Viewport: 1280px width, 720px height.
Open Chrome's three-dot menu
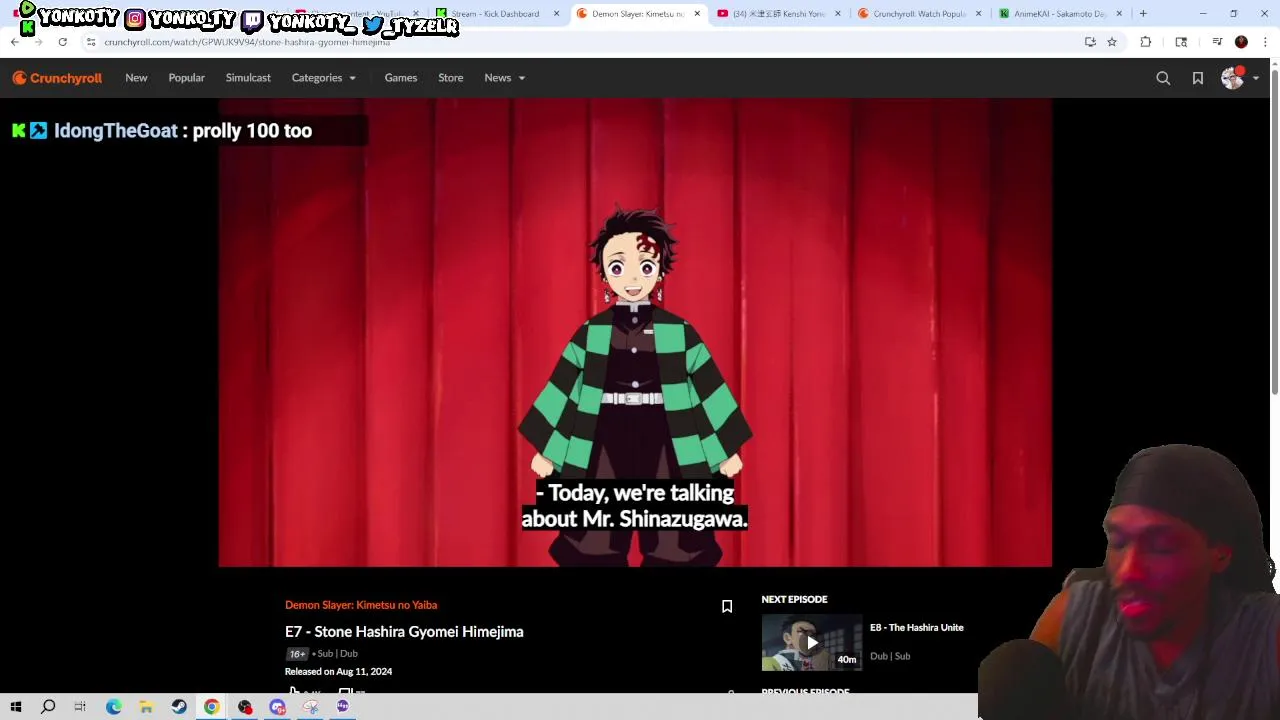pos(1265,42)
